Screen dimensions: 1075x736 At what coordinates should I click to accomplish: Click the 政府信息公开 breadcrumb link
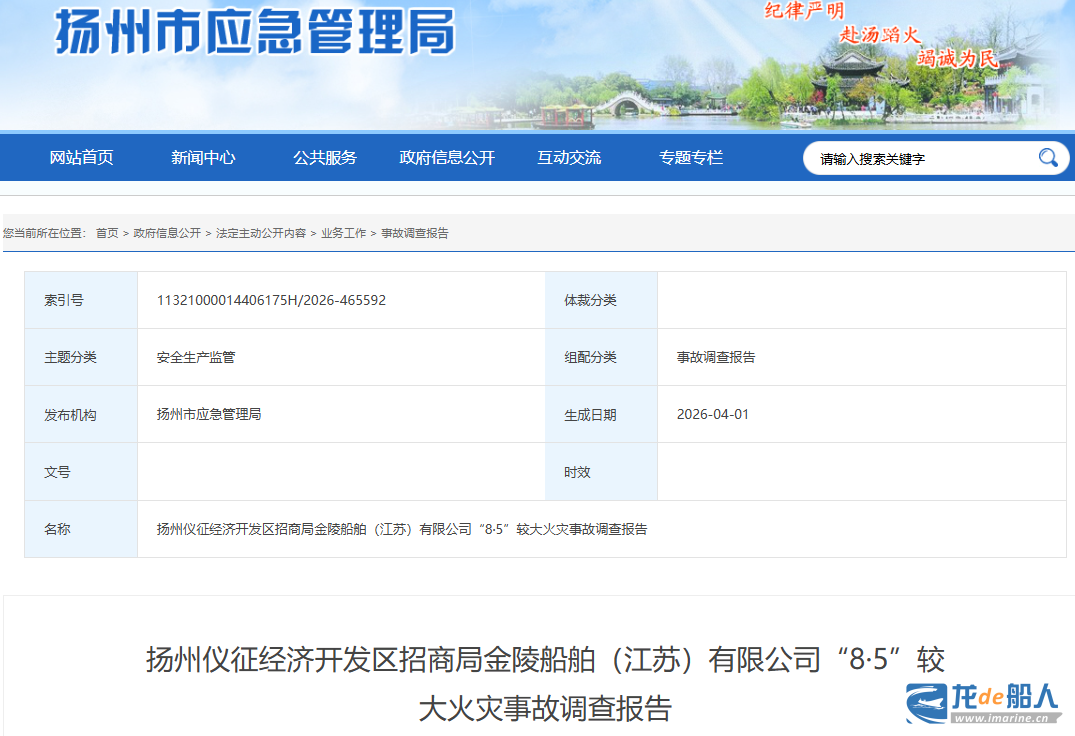point(167,233)
